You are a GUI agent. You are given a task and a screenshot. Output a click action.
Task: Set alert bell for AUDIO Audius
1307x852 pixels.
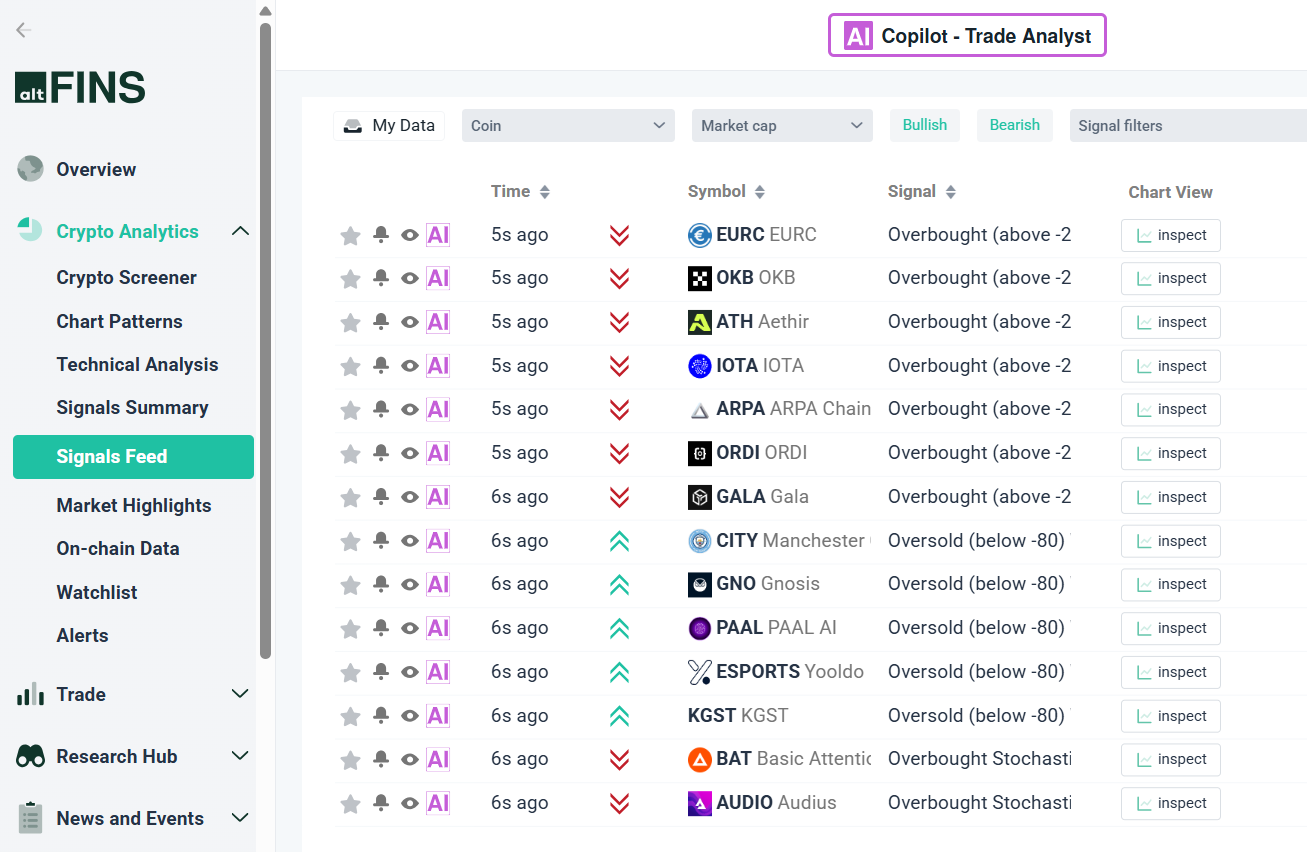click(381, 803)
